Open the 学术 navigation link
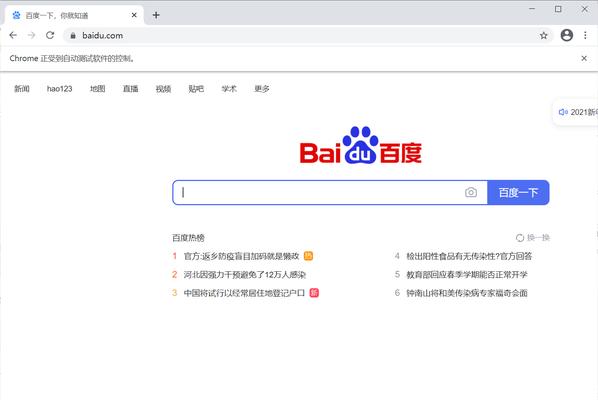 pyautogui.click(x=229, y=89)
